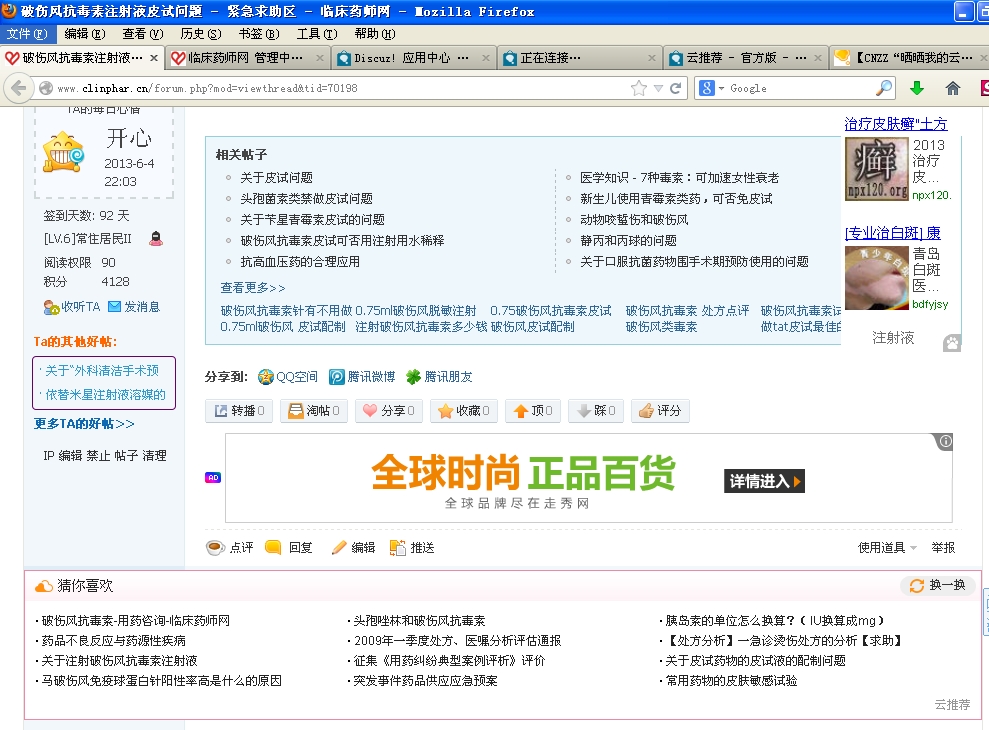This screenshot has width=989, height=730.
Task: Switch to Discuz! 应用中心 tab
Action: coord(412,58)
